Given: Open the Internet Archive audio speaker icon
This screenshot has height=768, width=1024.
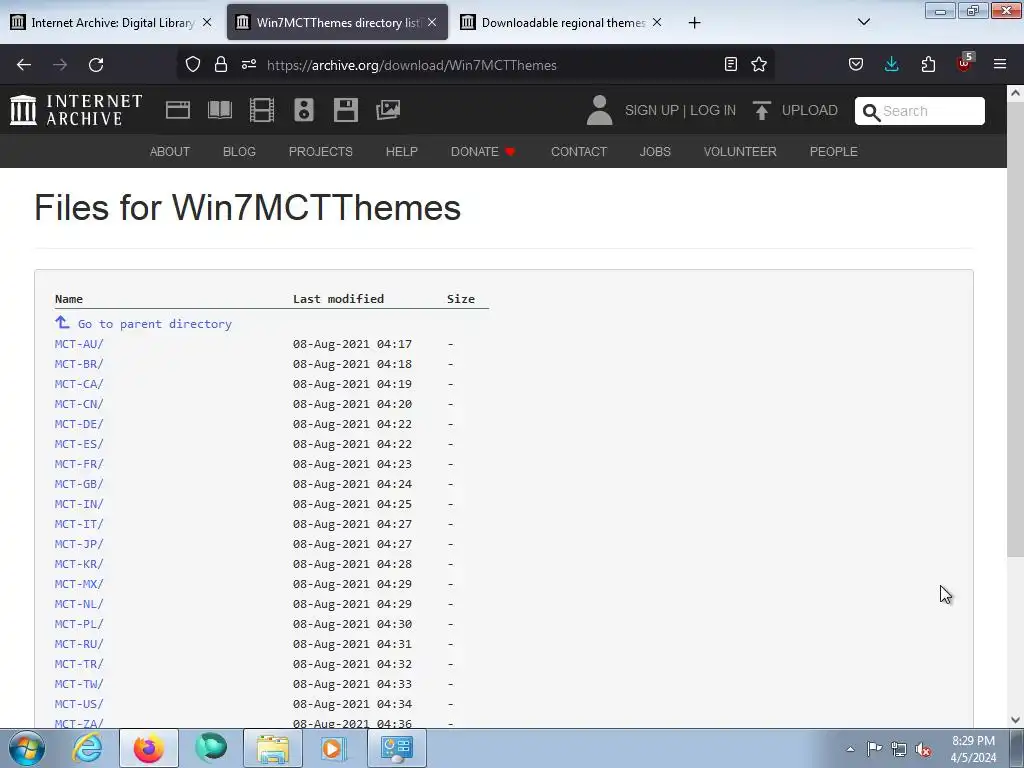Looking at the screenshot, I should pyautogui.click(x=304, y=110).
